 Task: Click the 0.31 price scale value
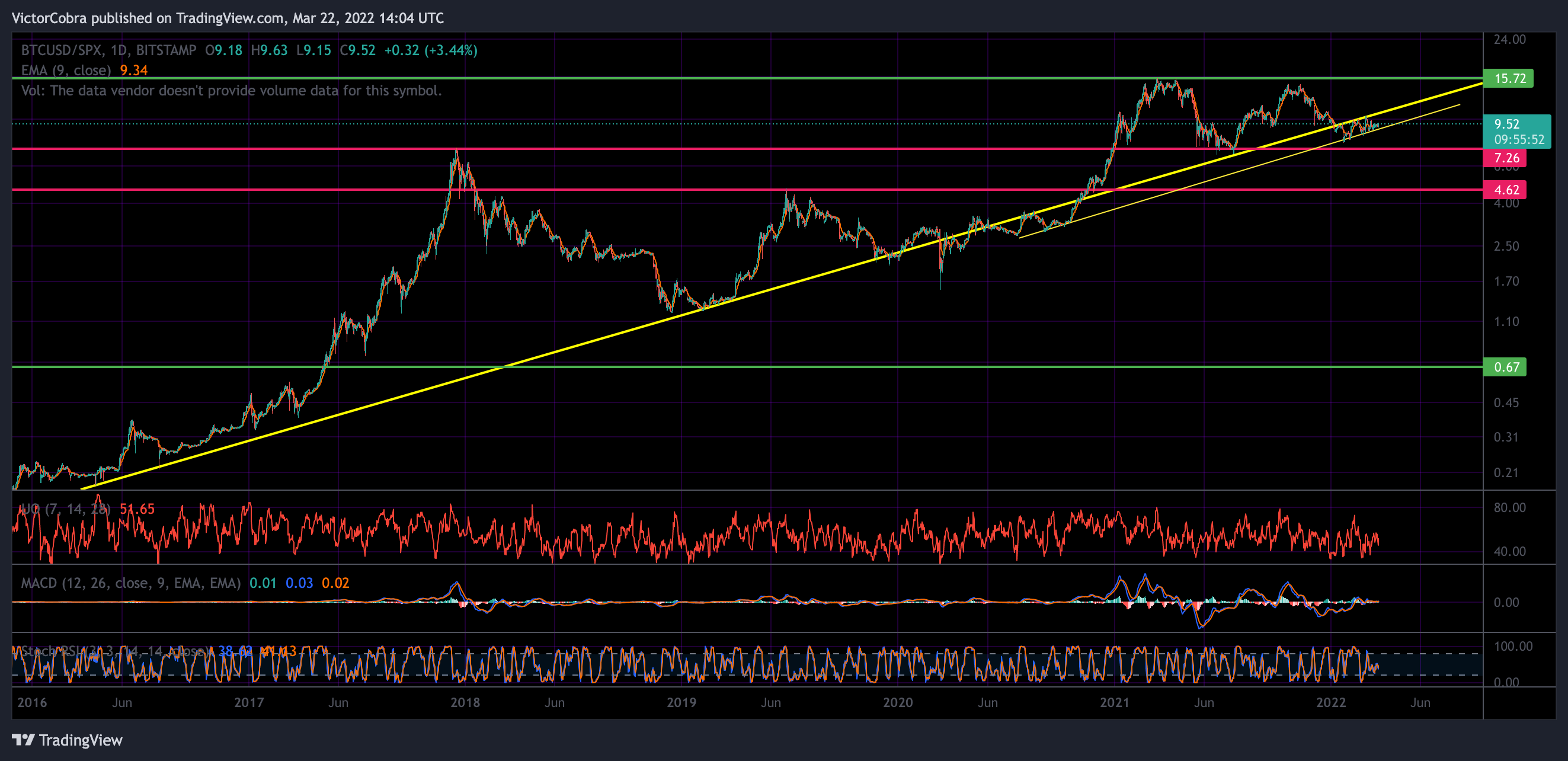click(1506, 438)
